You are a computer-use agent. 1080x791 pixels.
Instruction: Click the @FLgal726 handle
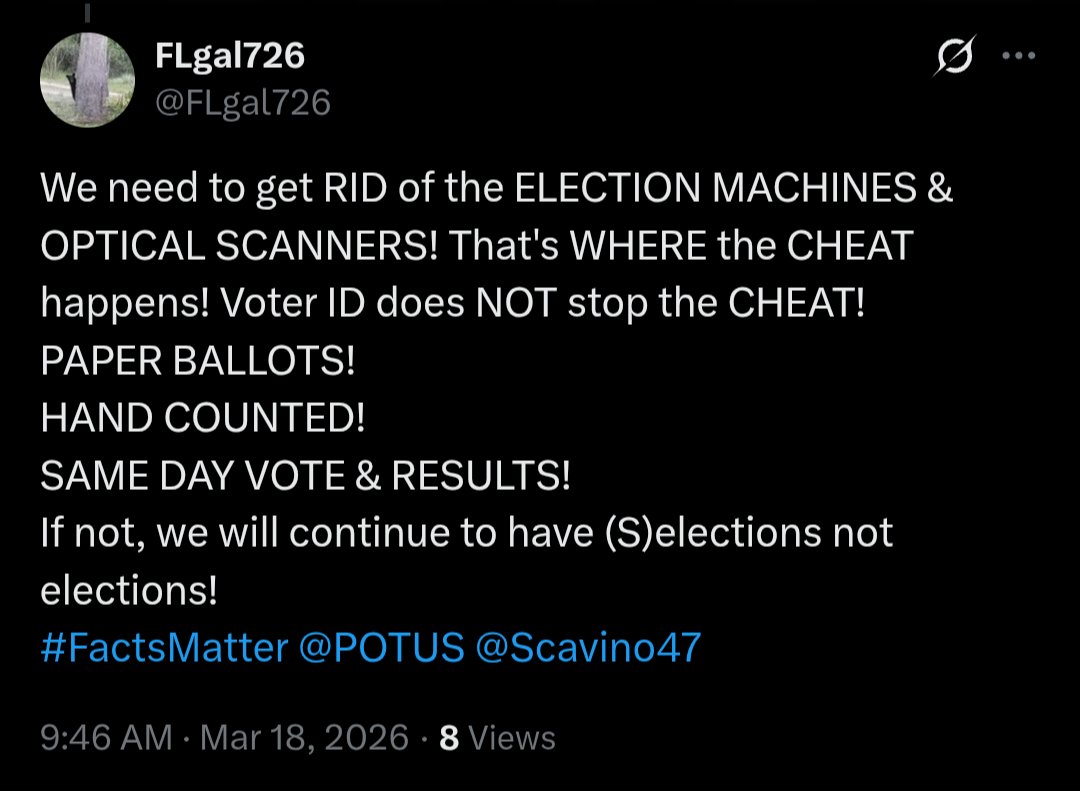243,102
